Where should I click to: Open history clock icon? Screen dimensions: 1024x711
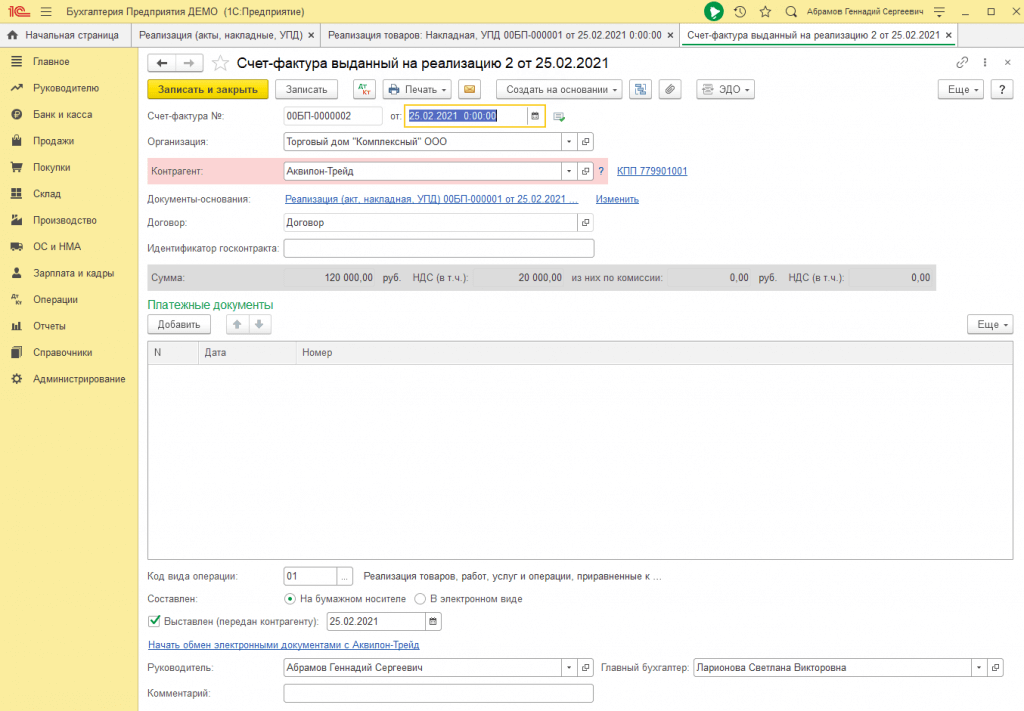(740, 12)
